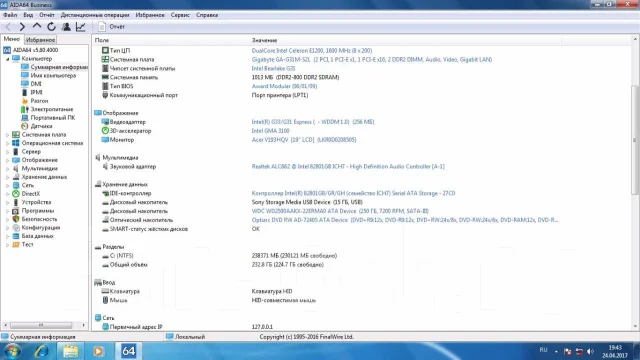Open the Датчики tree item
640x360 pixels.
click(37, 126)
